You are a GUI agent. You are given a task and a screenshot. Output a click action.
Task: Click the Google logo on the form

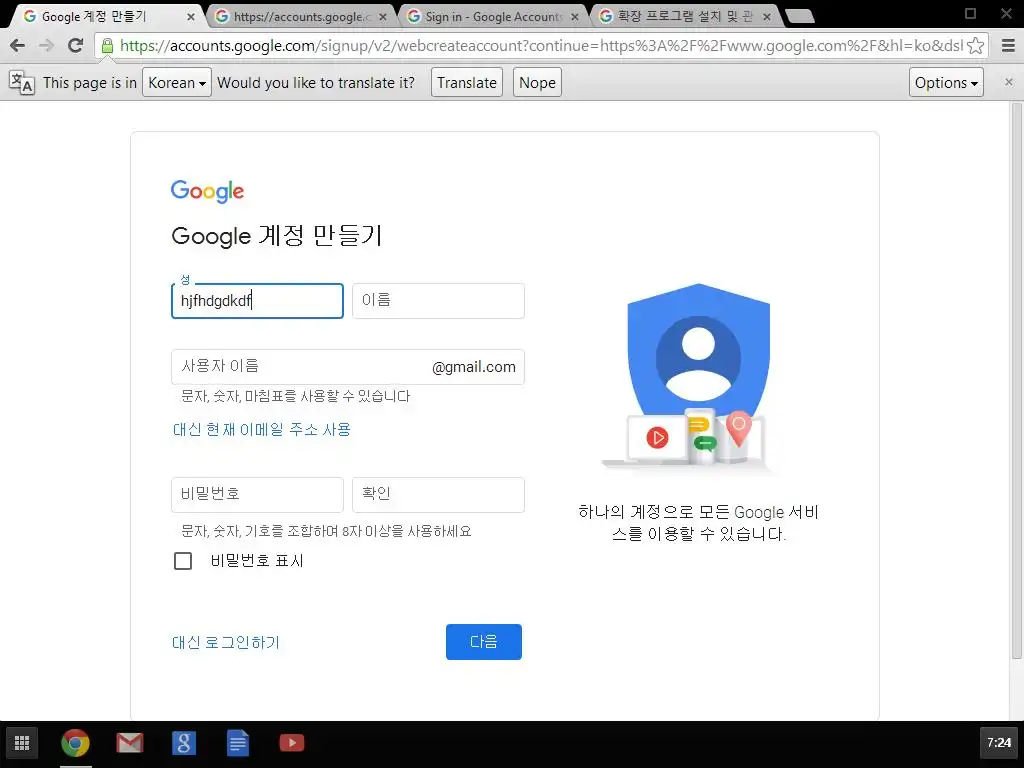pos(207,191)
